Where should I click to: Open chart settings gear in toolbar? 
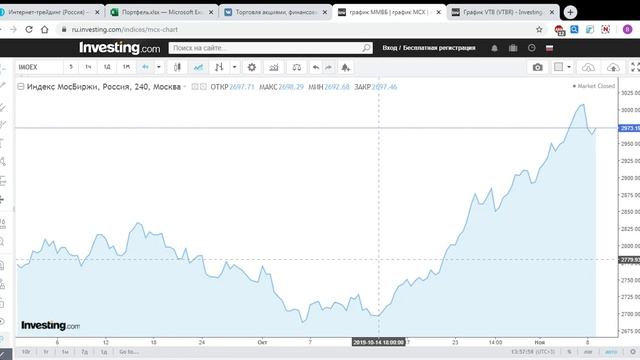[x=252, y=67]
